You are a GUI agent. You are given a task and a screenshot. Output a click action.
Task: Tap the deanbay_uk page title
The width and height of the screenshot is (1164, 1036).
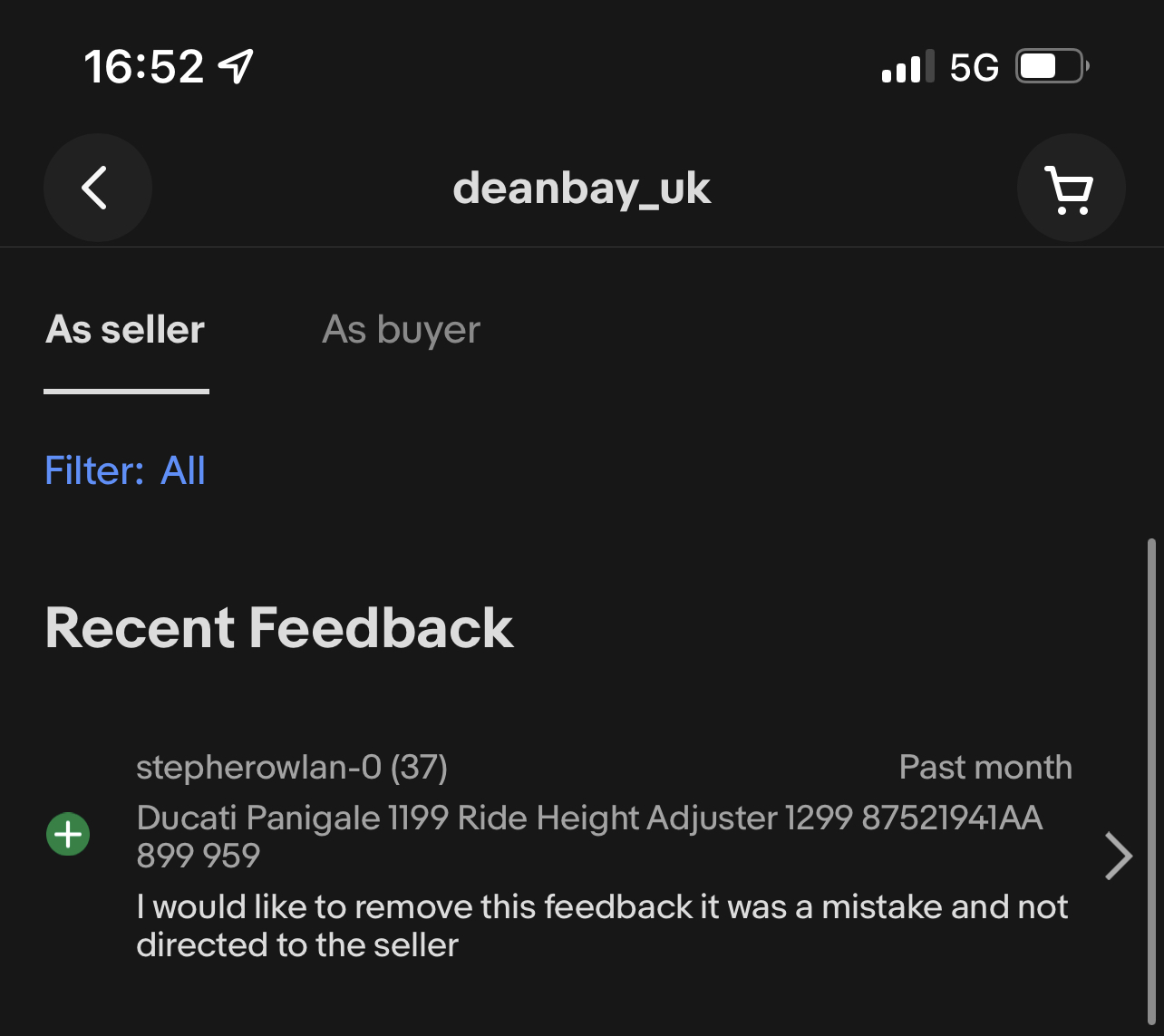(581, 188)
